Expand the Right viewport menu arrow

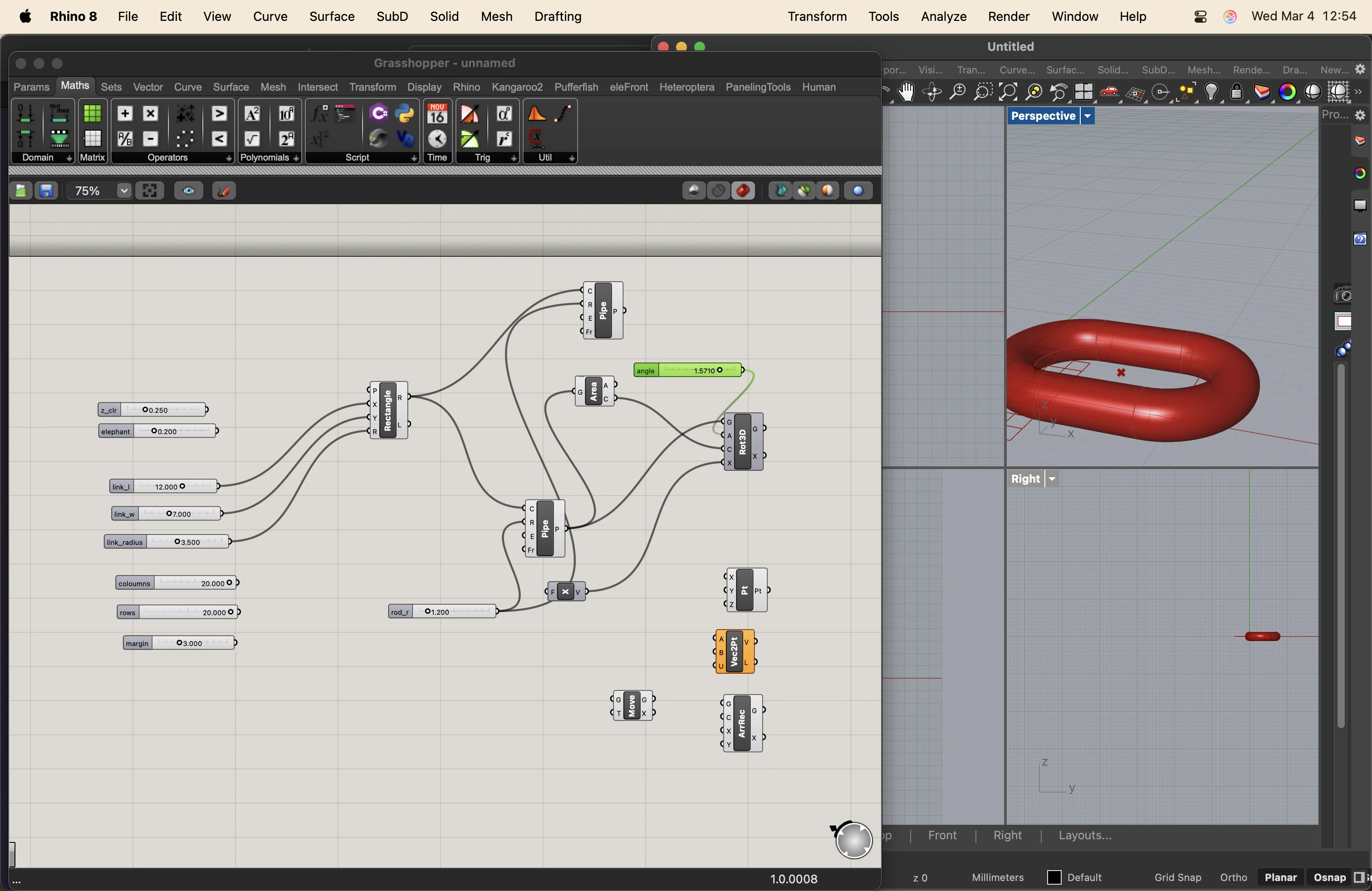[1052, 479]
